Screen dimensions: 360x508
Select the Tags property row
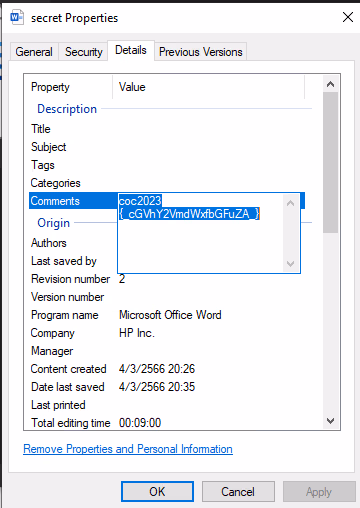coord(167,165)
